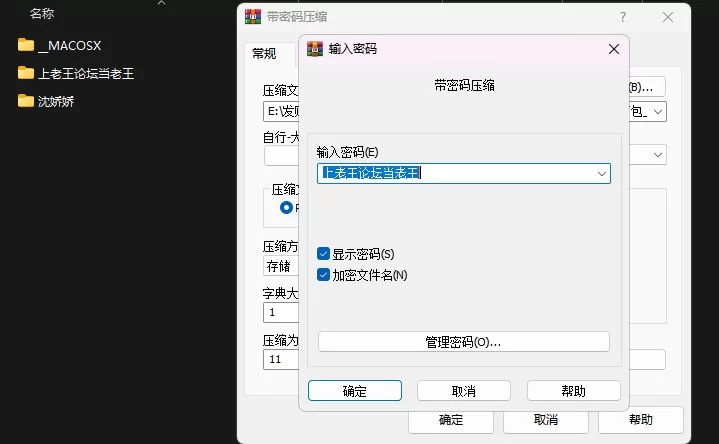Click the 沈娇娇 folder icon

point(26,101)
